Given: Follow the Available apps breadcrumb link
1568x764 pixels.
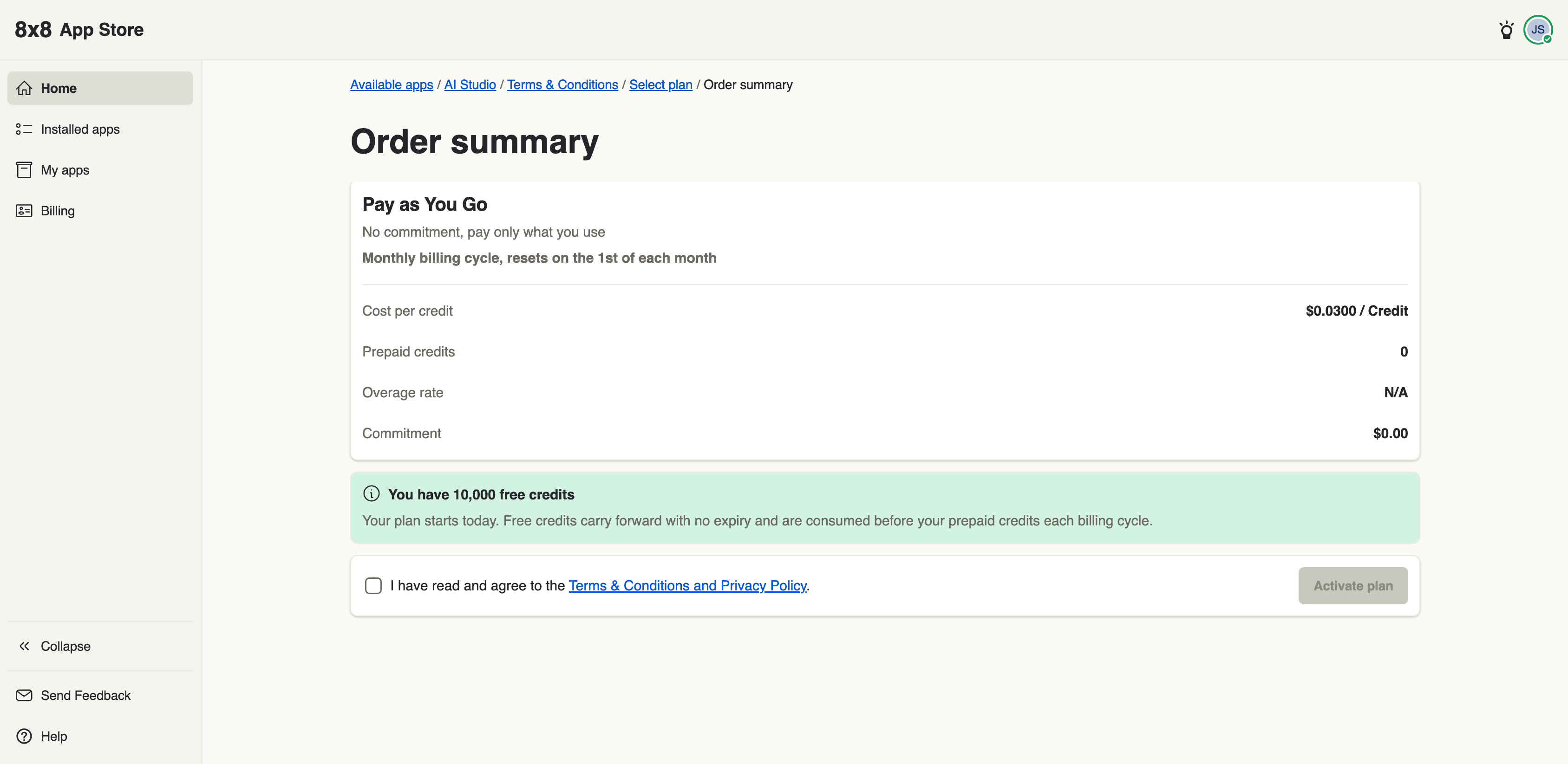Looking at the screenshot, I should (x=392, y=84).
